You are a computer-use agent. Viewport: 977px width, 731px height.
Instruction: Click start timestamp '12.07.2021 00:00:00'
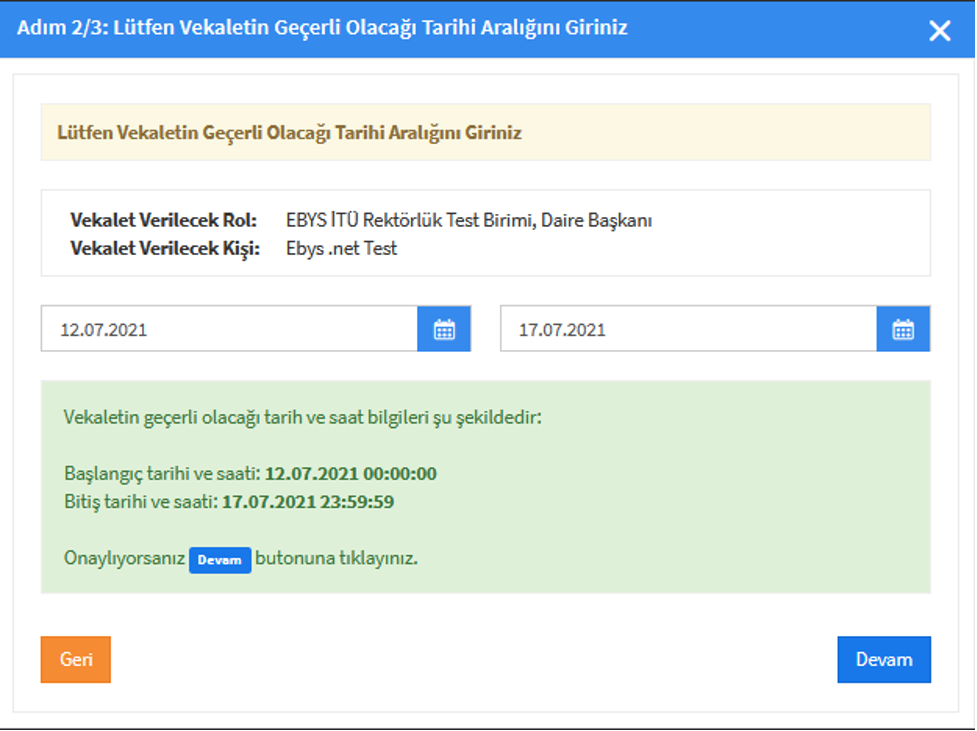[x=351, y=474]
